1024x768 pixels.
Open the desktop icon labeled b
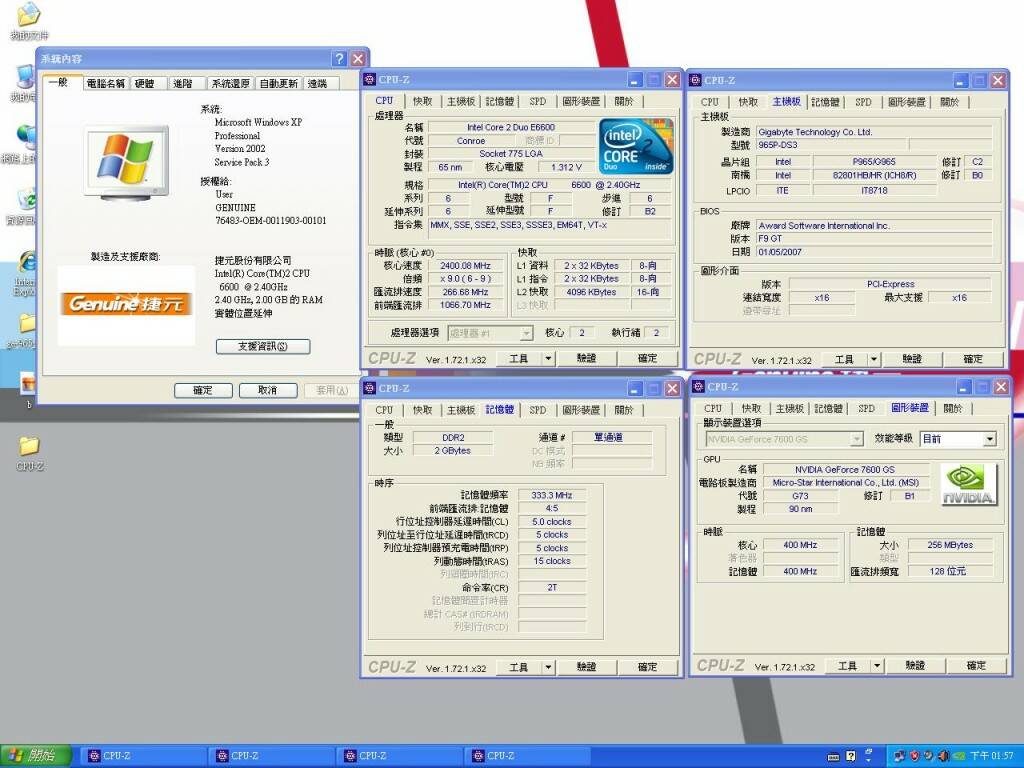pos(27,383)
